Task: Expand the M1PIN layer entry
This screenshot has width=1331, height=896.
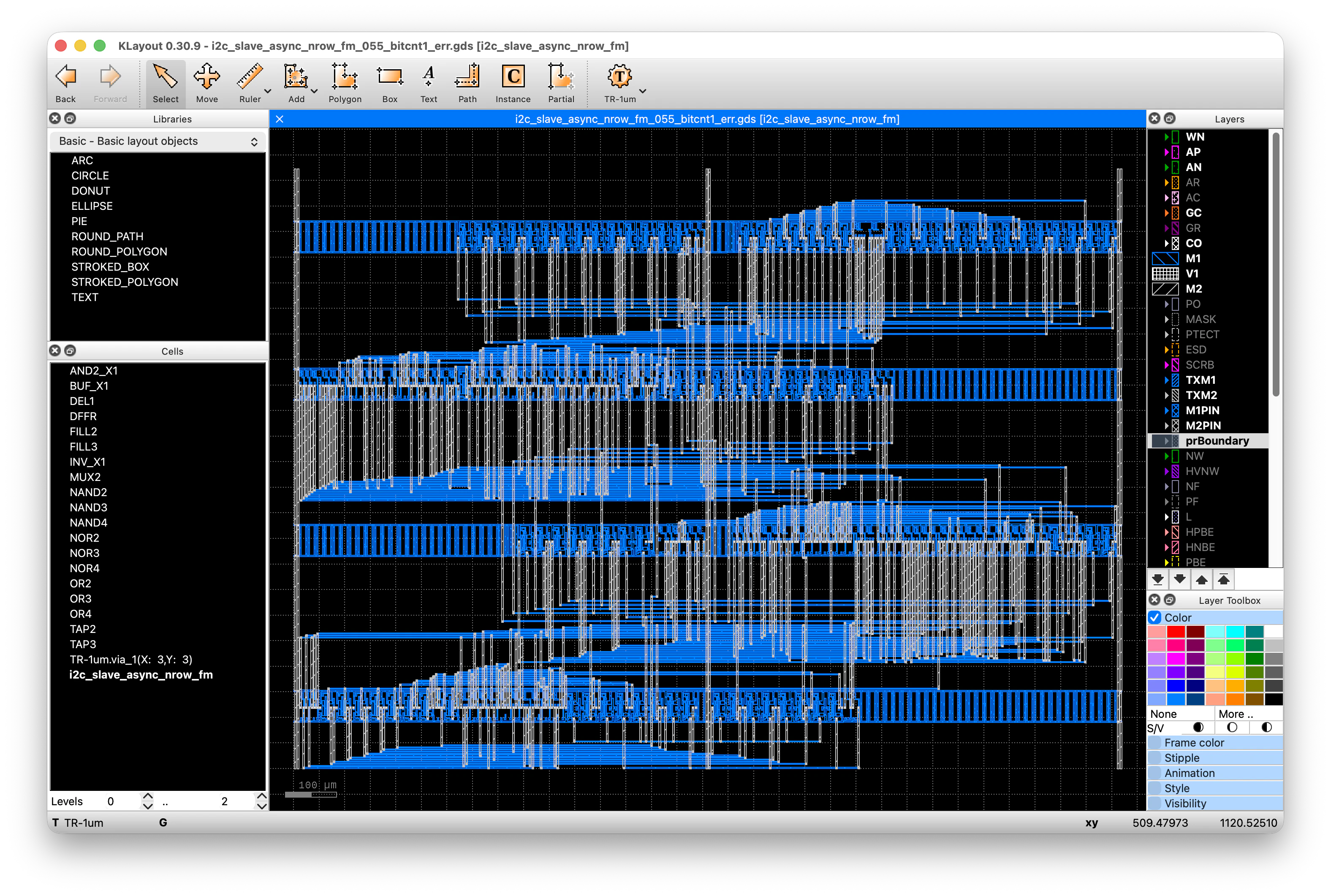Action: point(1166,410)
